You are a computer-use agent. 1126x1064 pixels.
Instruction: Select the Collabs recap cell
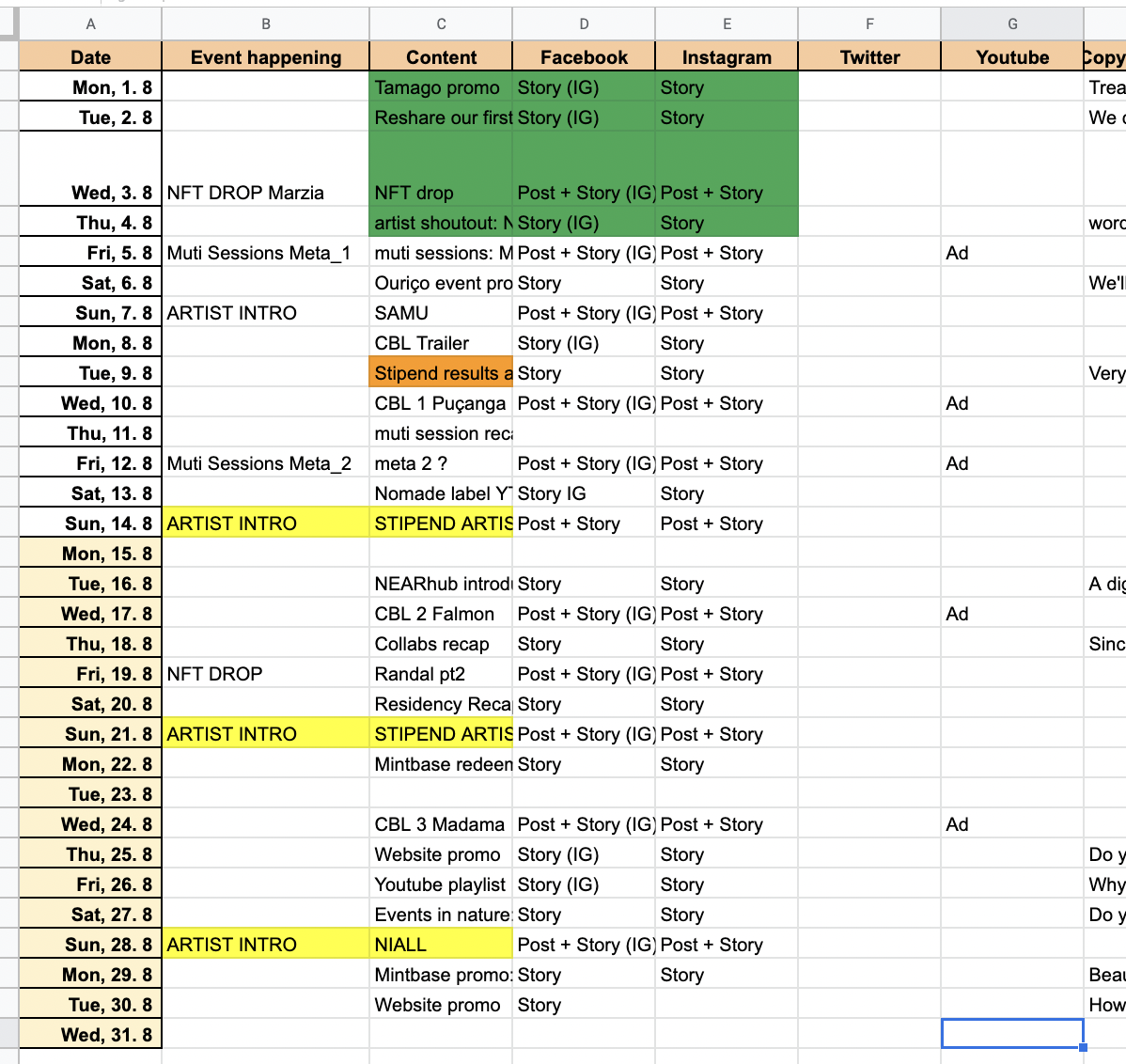pos(441,644)
